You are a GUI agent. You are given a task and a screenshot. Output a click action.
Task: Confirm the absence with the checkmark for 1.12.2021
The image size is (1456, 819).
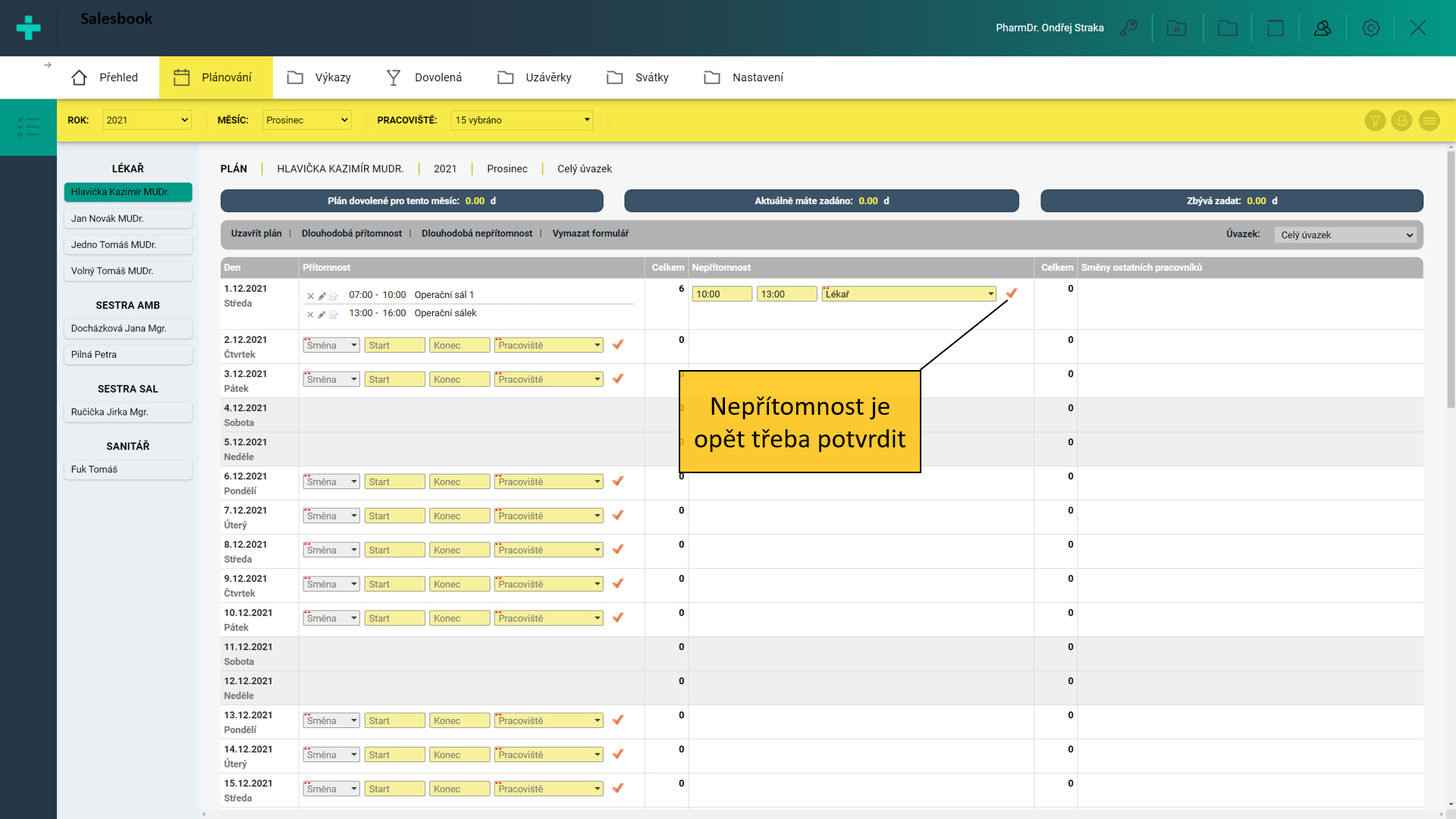(1011, 293)
